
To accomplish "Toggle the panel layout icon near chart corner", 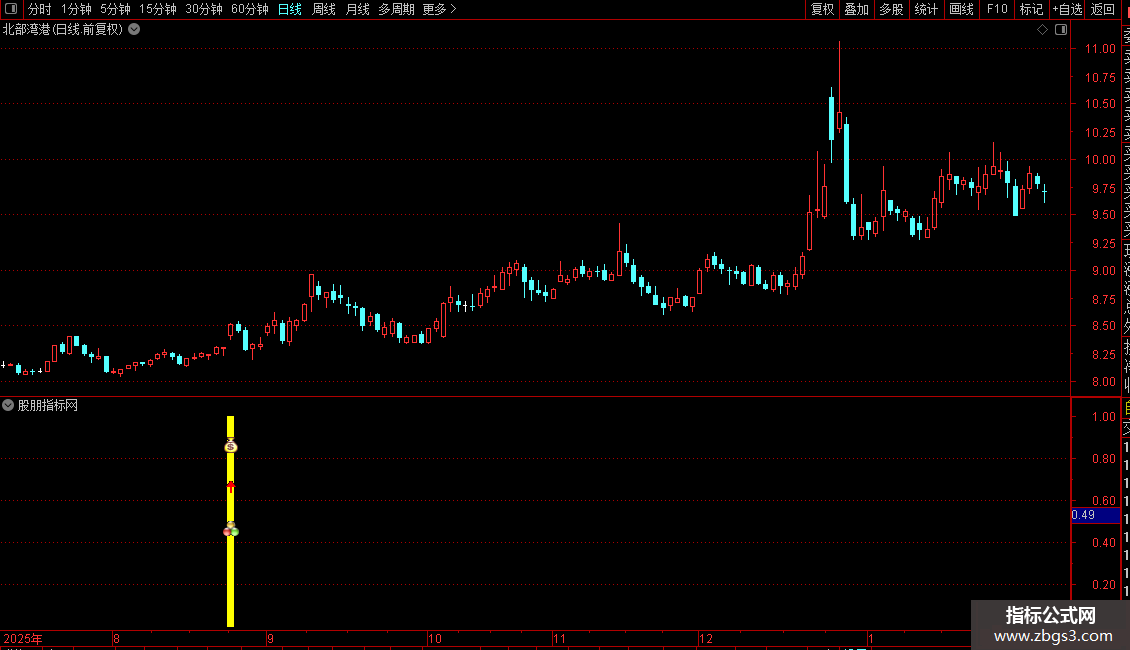I will (1061, 30).
